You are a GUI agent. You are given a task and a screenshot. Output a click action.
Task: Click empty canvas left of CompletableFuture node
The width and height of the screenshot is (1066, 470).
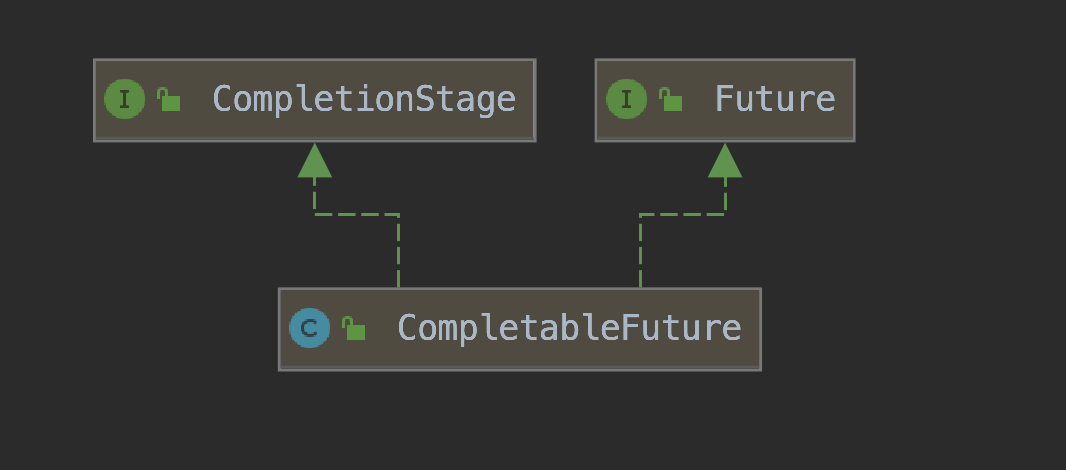pyautogui.click(x=150, y=328)
